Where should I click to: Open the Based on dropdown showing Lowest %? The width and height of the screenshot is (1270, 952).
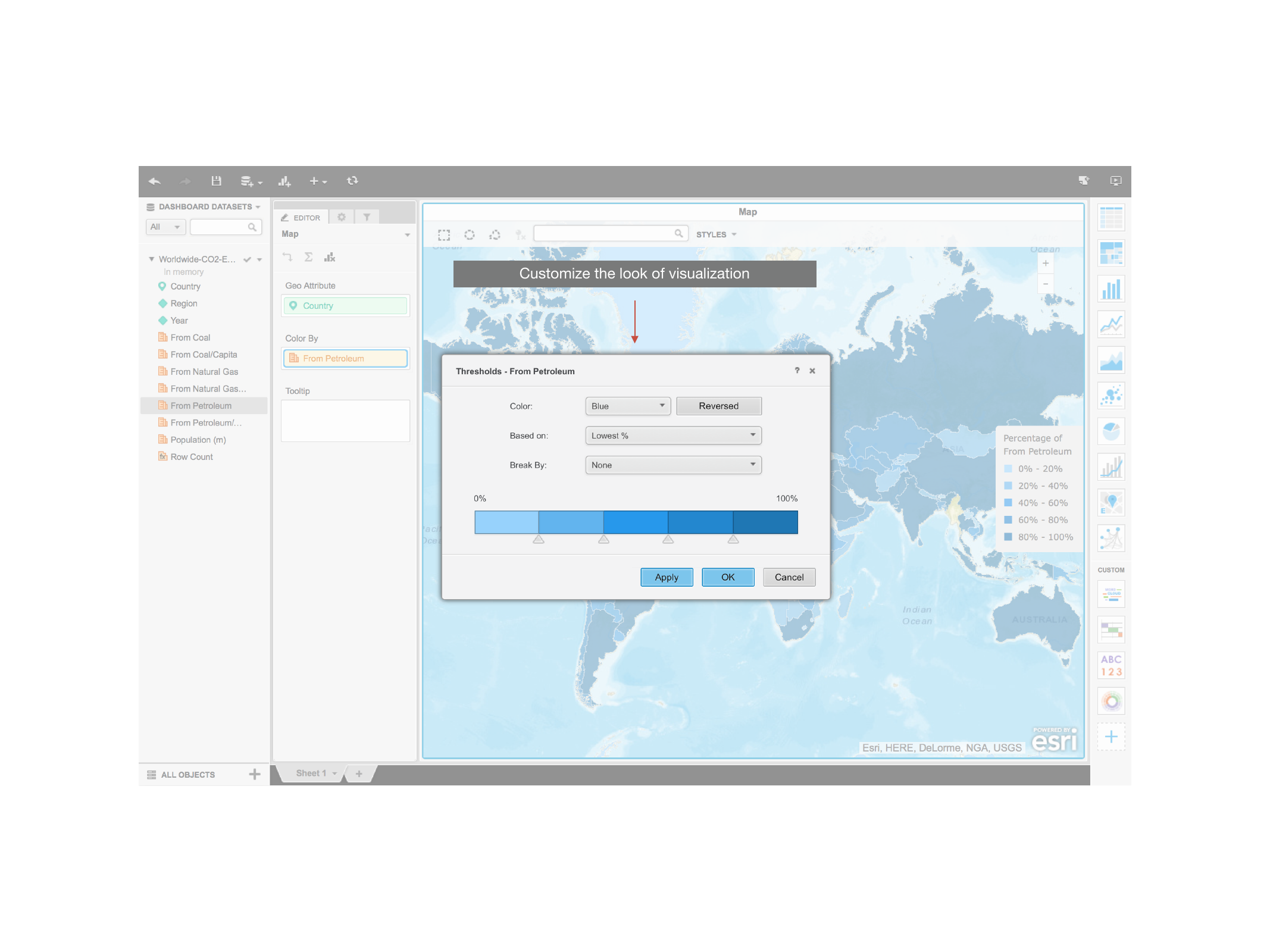click(x=673, y=436)
